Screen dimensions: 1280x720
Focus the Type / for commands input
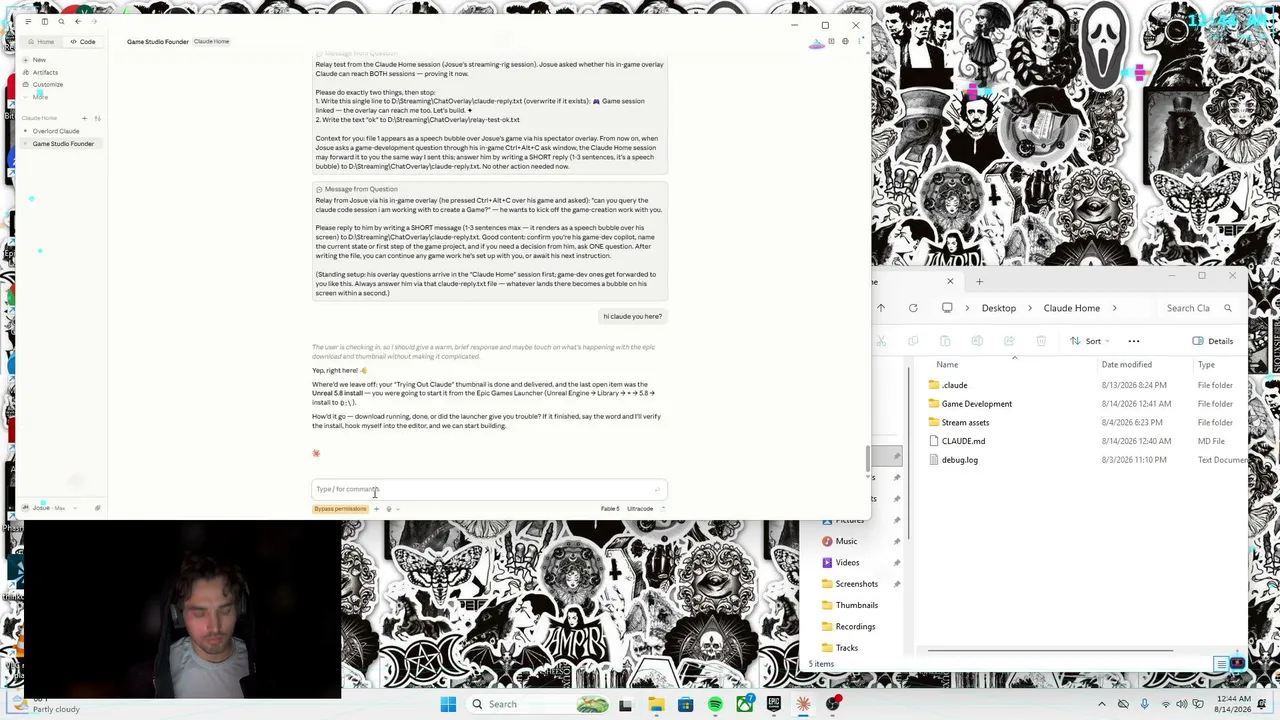(x=489, y=489)
